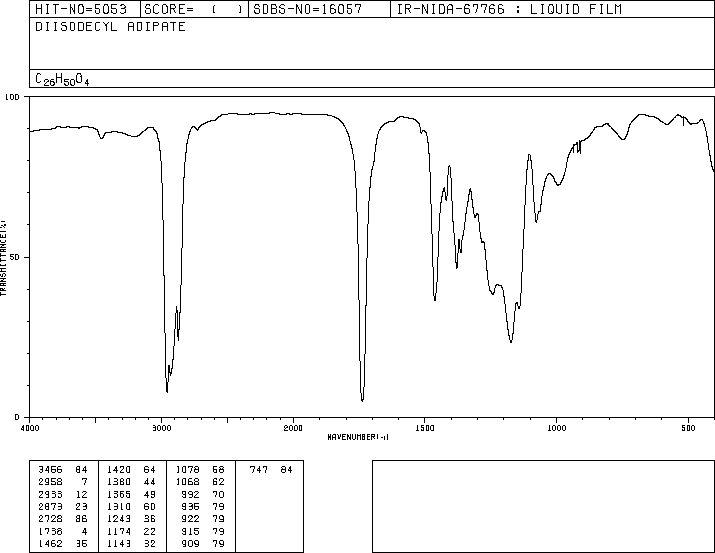
Task: Select the 50 tick label on y-axis
Action: (x=15, y=257)
